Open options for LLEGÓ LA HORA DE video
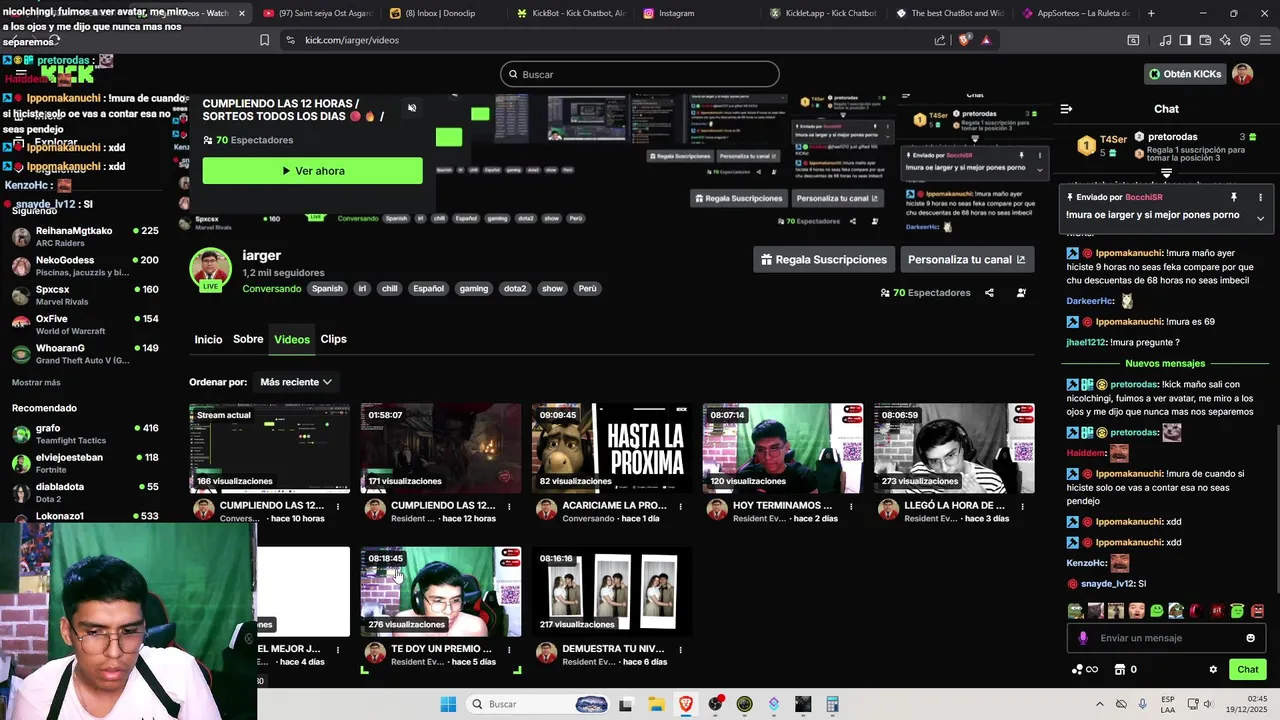 pyautogui.click(x=1022, y=506)
